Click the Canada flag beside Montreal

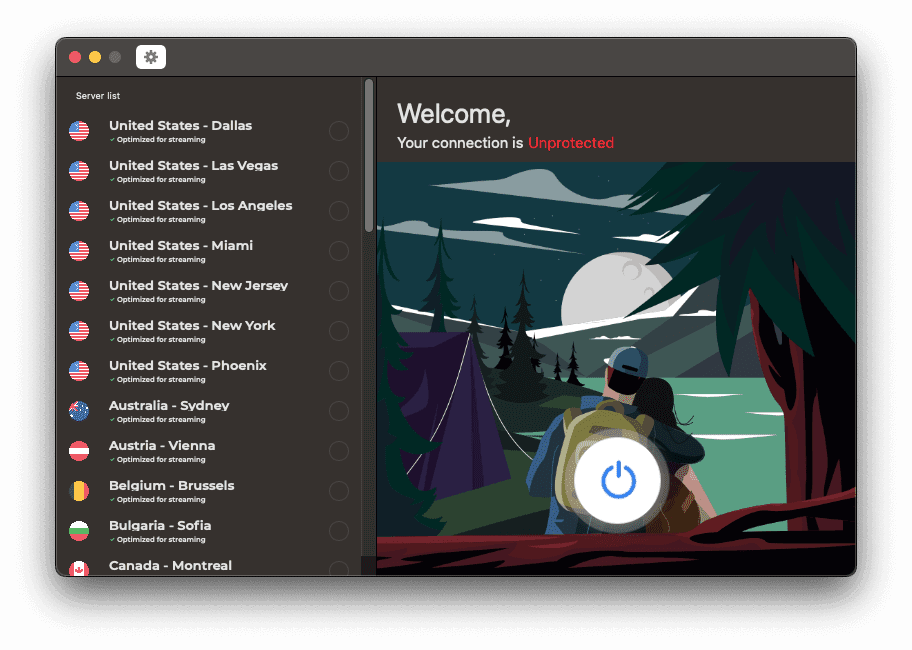pos(79,568)
